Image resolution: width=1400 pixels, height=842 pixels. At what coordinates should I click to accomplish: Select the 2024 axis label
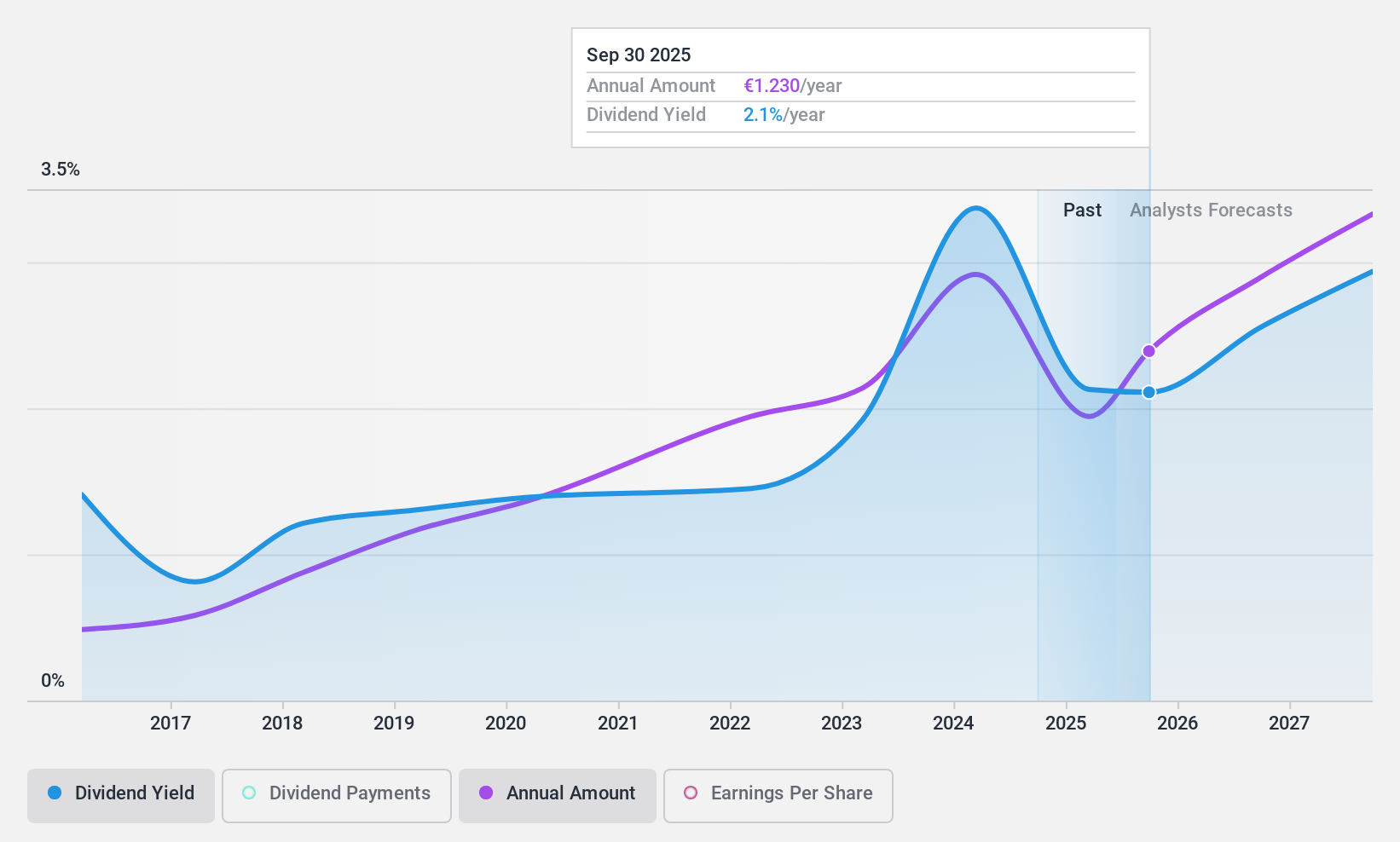pyautogui.click(x=953, y=724)
